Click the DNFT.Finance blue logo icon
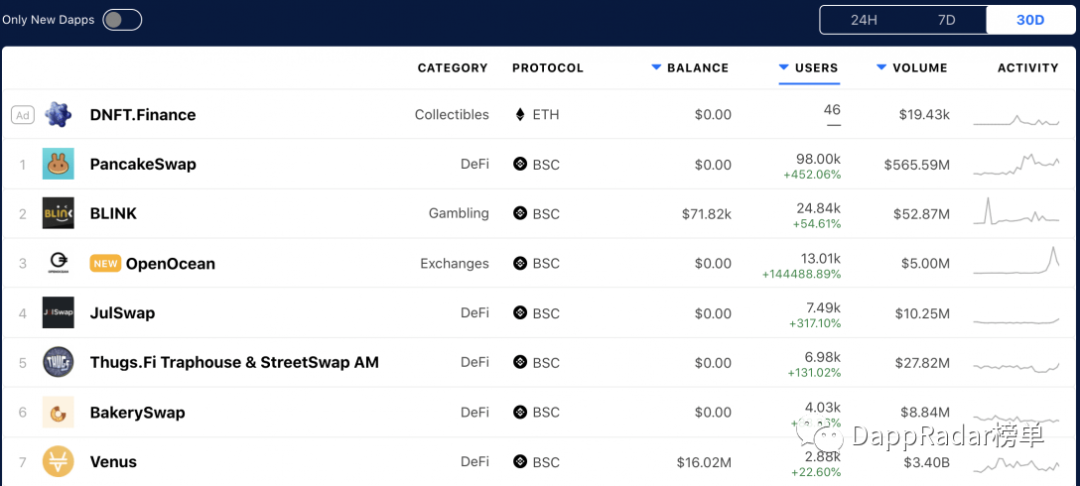 pos(58,115)
